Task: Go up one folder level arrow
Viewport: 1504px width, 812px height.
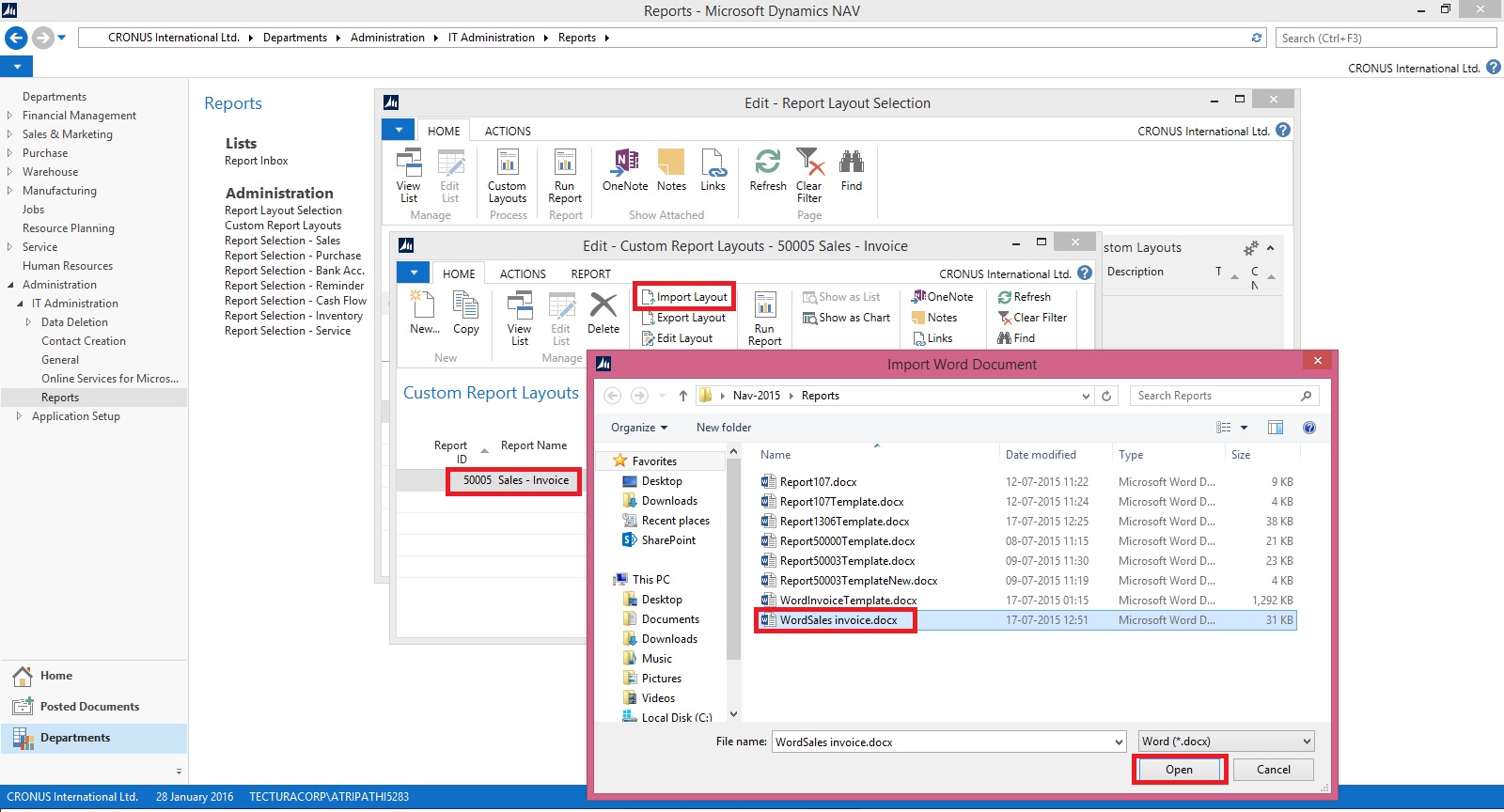Action: pyautogui.click(x=683, y=396)
